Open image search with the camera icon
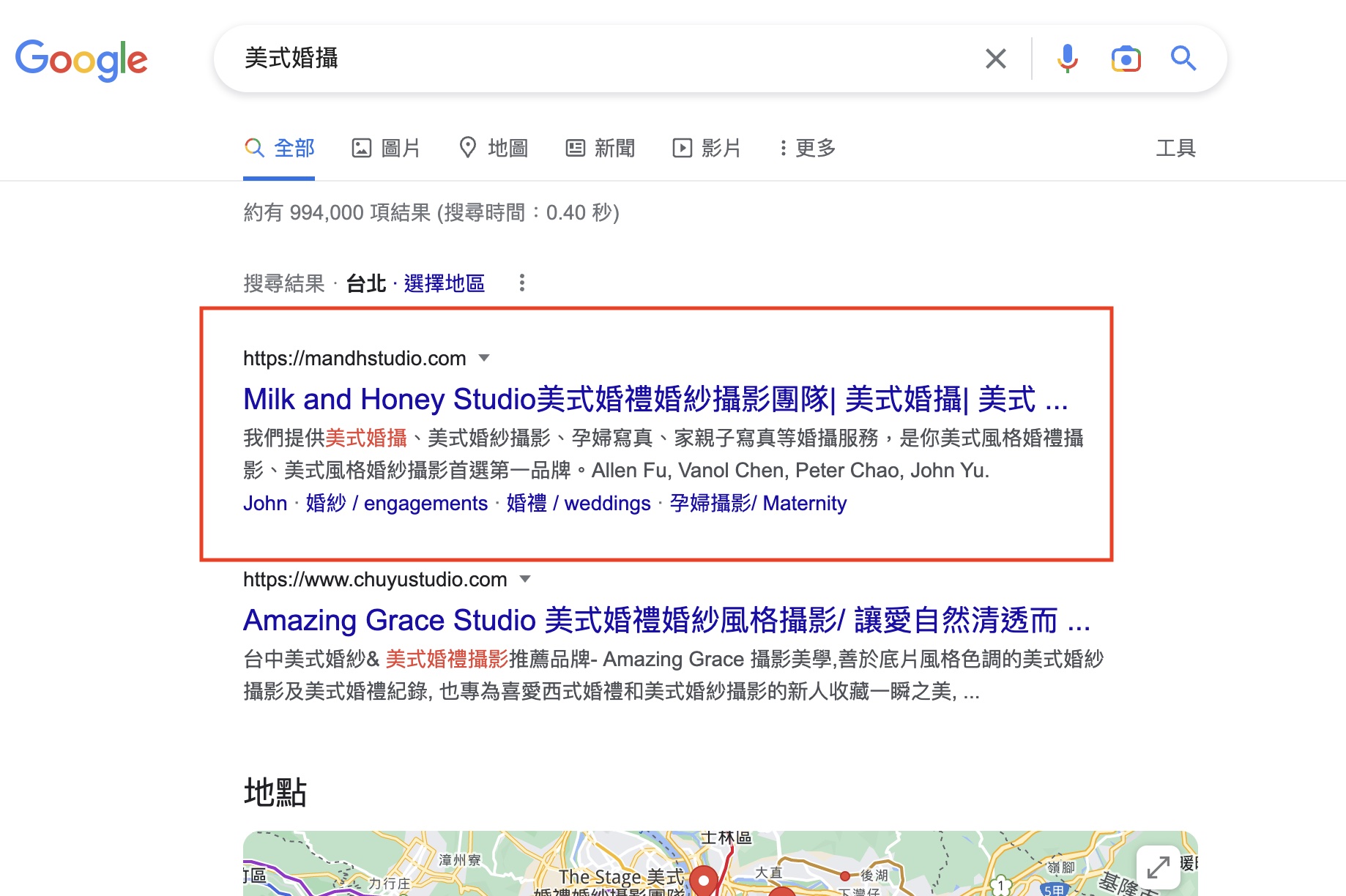 pyautogui.click(x=1126, y=59)
